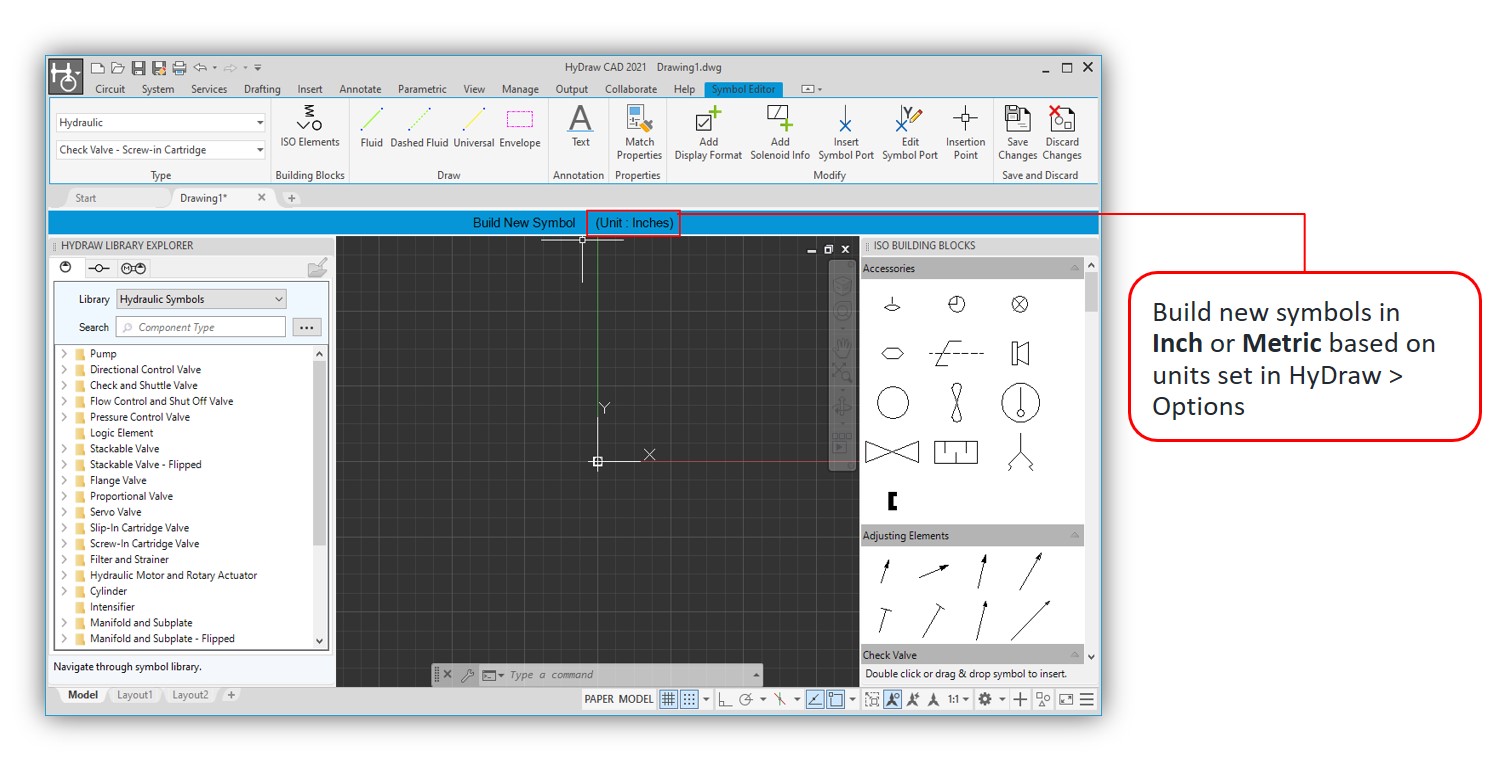Add a new drawing tab with plus button
The width and height of the screenshot is (1500, 770).
click(x=292, y=198)
